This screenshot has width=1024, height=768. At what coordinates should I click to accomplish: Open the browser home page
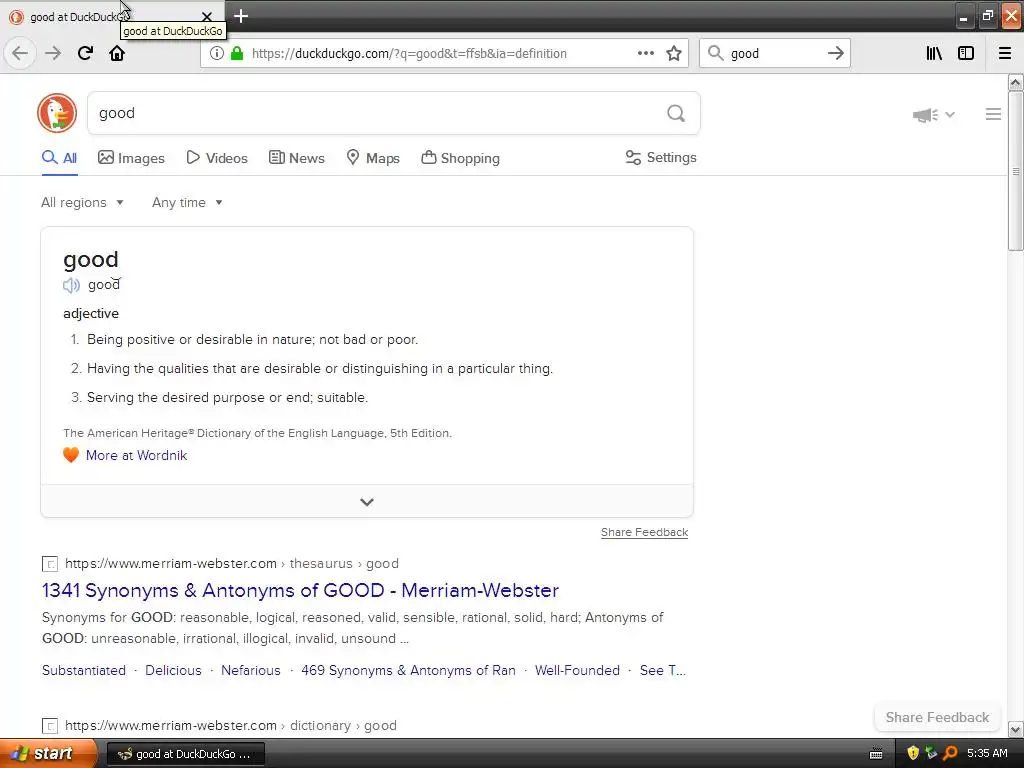[117, 54]
